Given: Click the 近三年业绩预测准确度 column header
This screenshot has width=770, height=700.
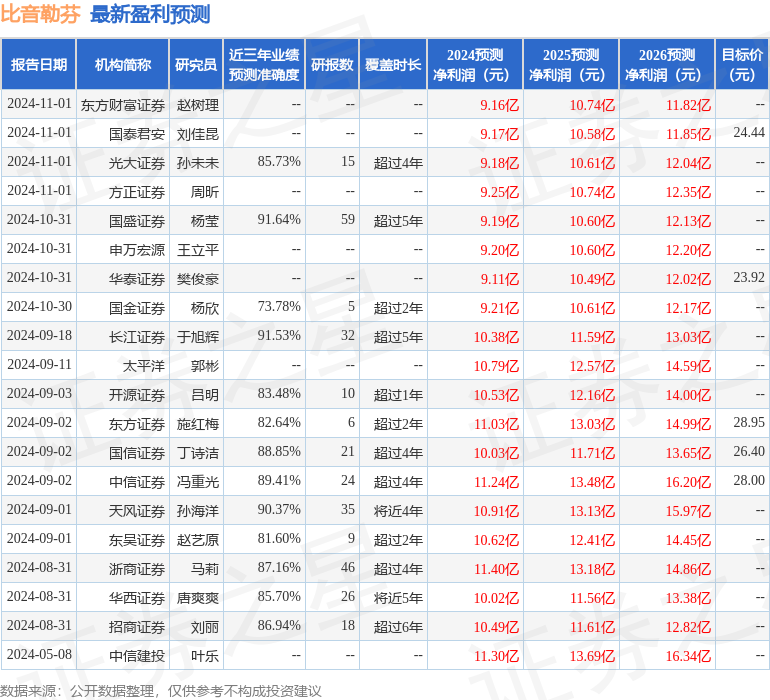Looking at the screenshot, I should [x=263, y=65].
